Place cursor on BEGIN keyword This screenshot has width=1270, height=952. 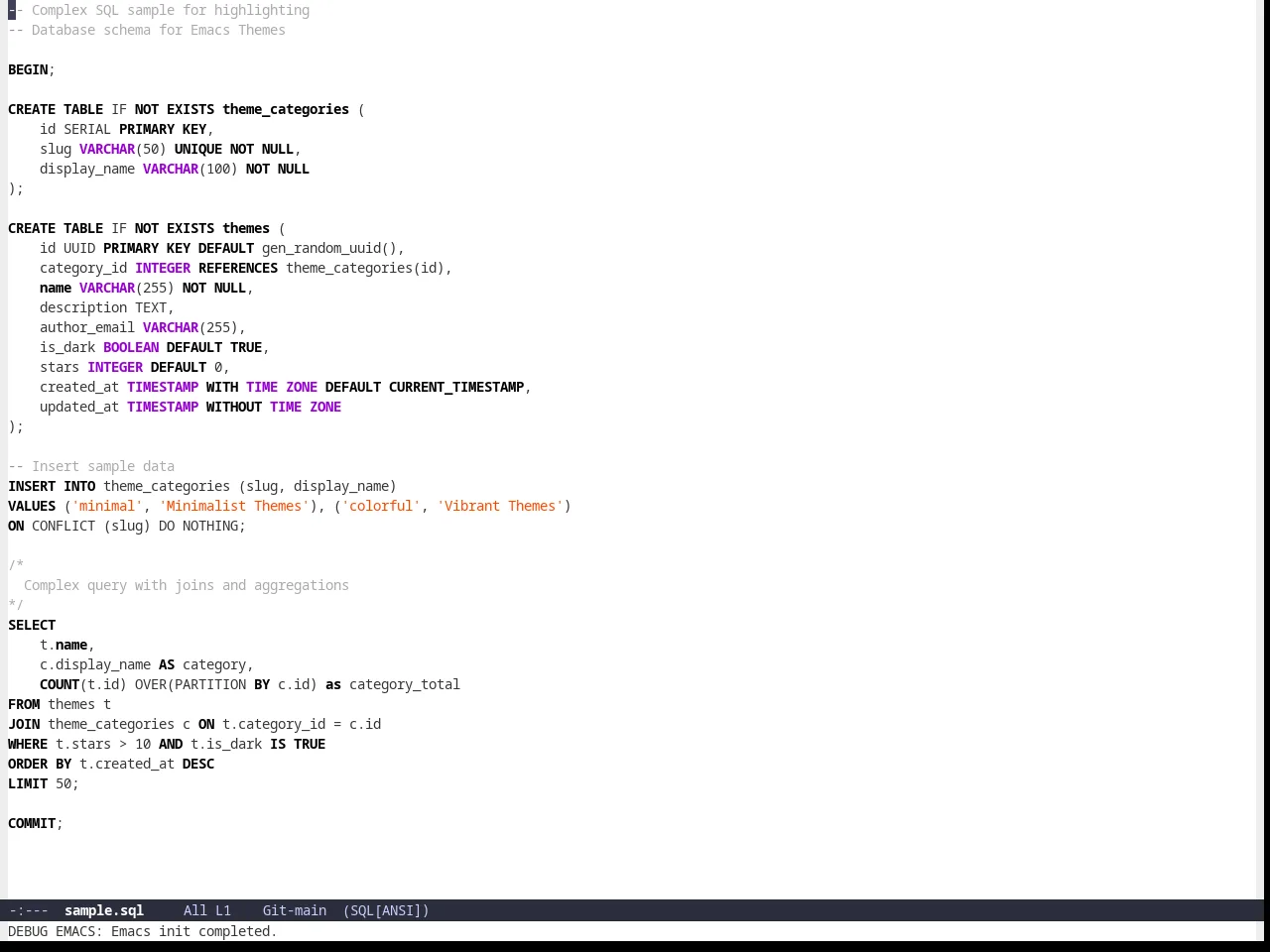[x=28, y=69]
